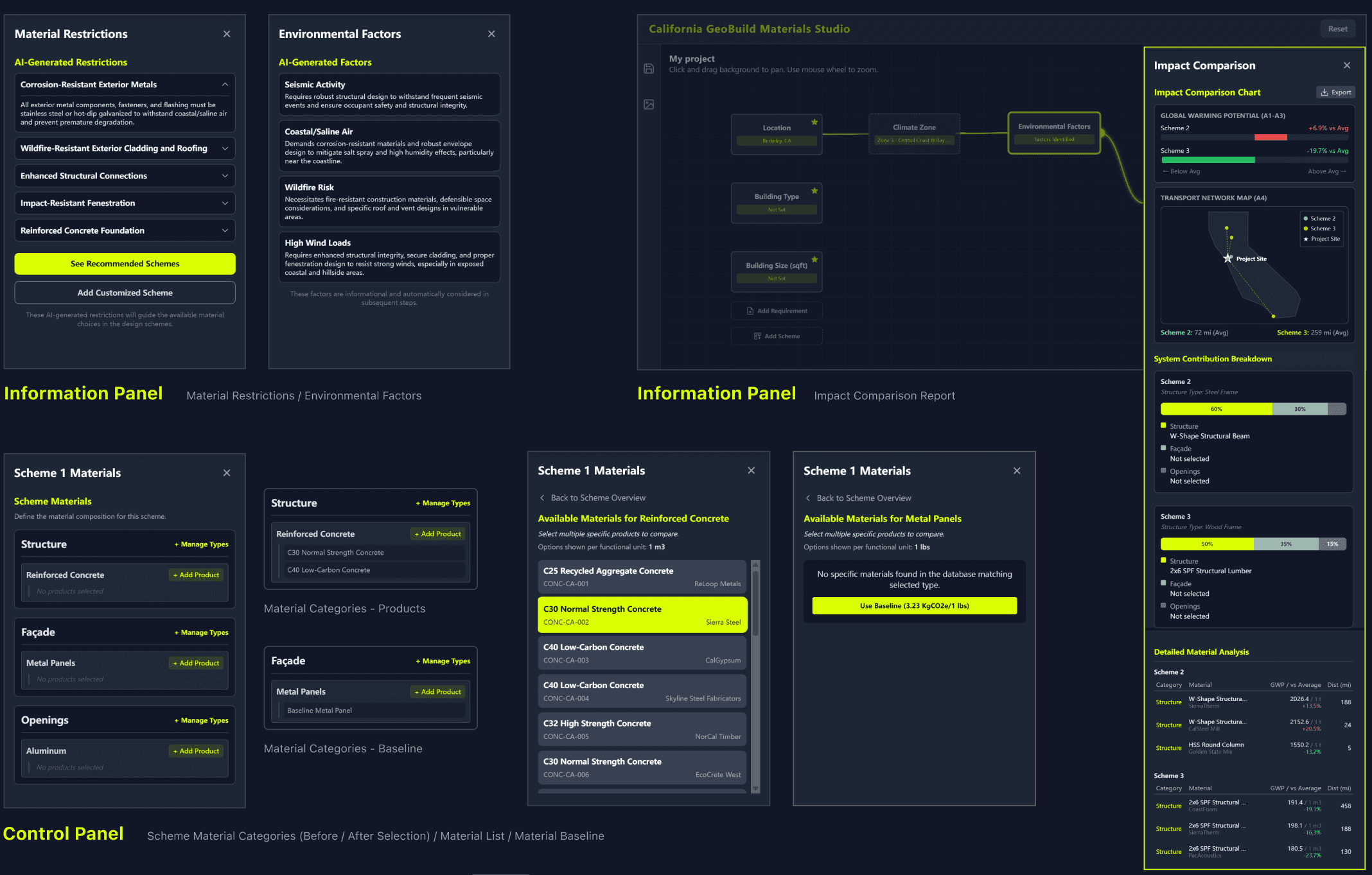Click the save project icon in the sidebar
1372x875 pixels.
pos(649,69)
